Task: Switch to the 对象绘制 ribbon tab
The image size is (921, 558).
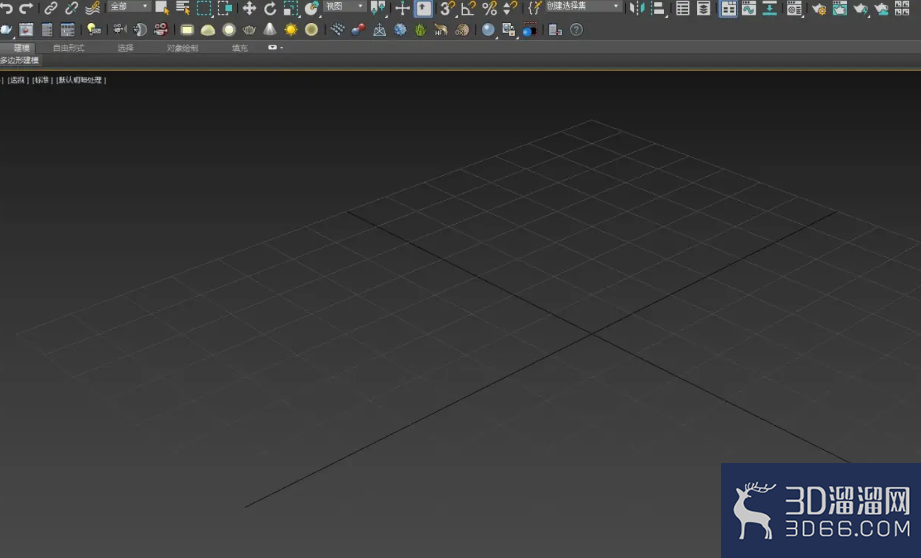Action: tap(182, 48)
